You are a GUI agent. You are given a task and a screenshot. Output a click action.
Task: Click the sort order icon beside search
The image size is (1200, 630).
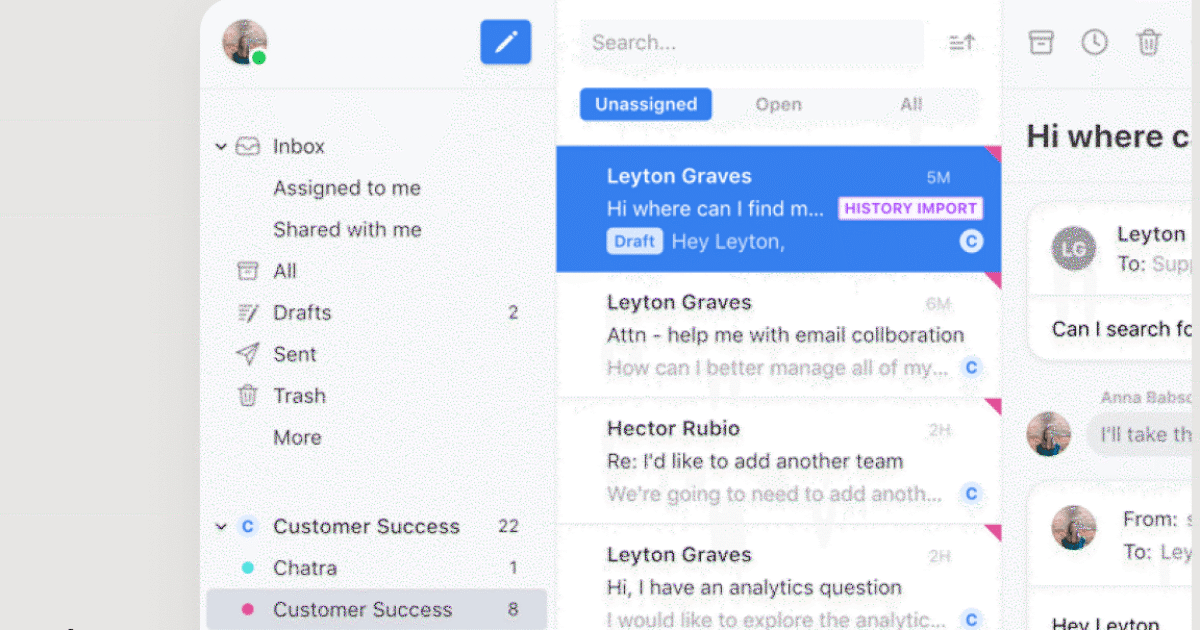pos(961,43)
